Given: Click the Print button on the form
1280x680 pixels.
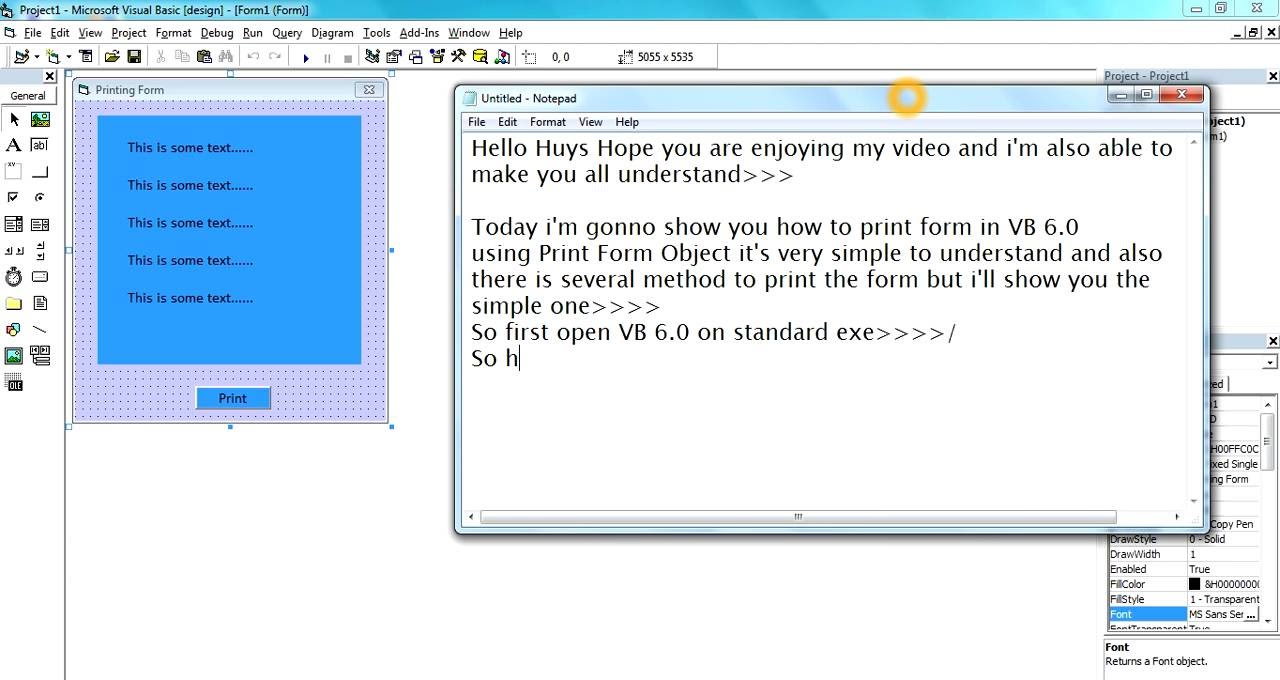Looking at the screenshot, I should 233,398.
